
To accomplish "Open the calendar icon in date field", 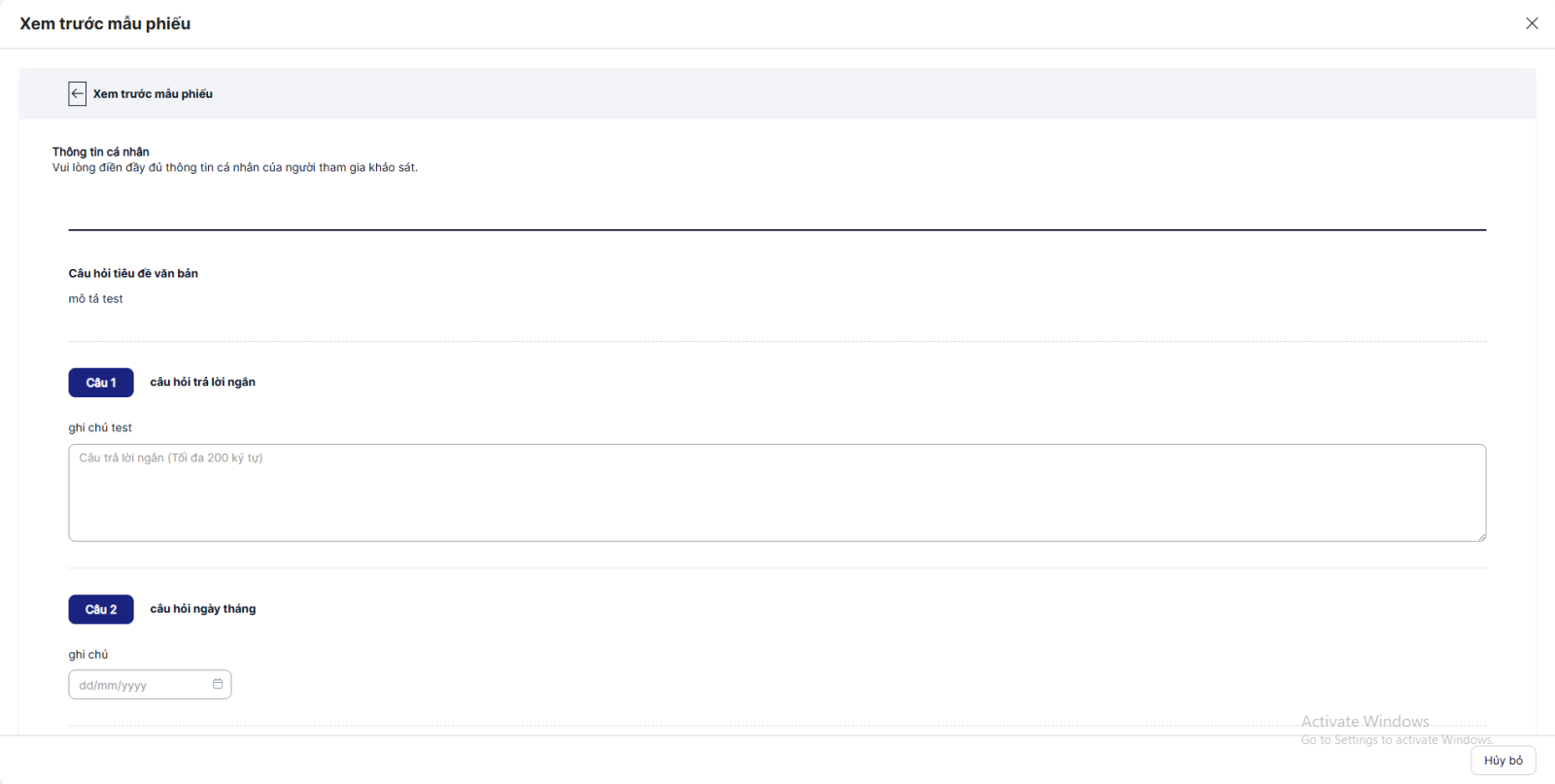I will (x=218, y=684).
